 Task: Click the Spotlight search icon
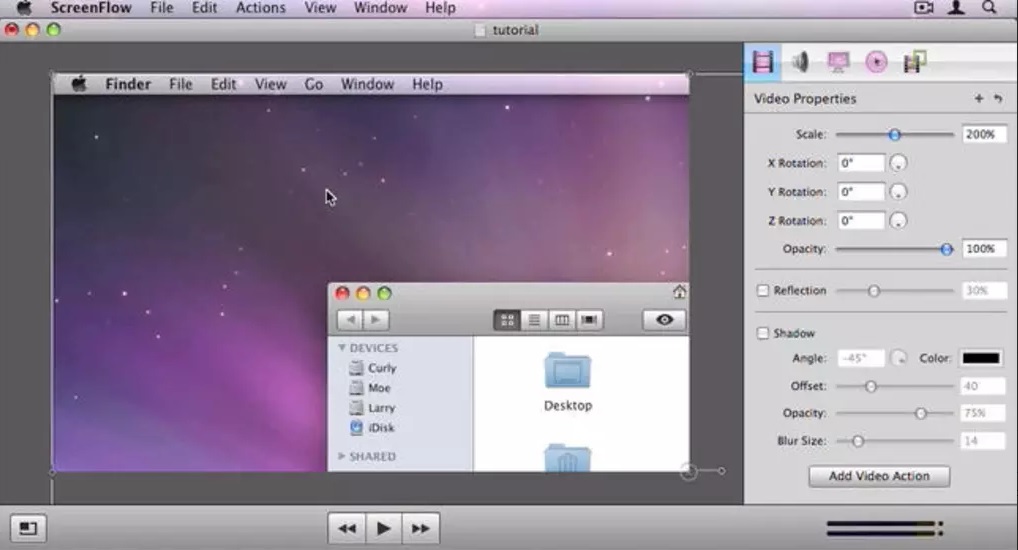tap(989, 8)
